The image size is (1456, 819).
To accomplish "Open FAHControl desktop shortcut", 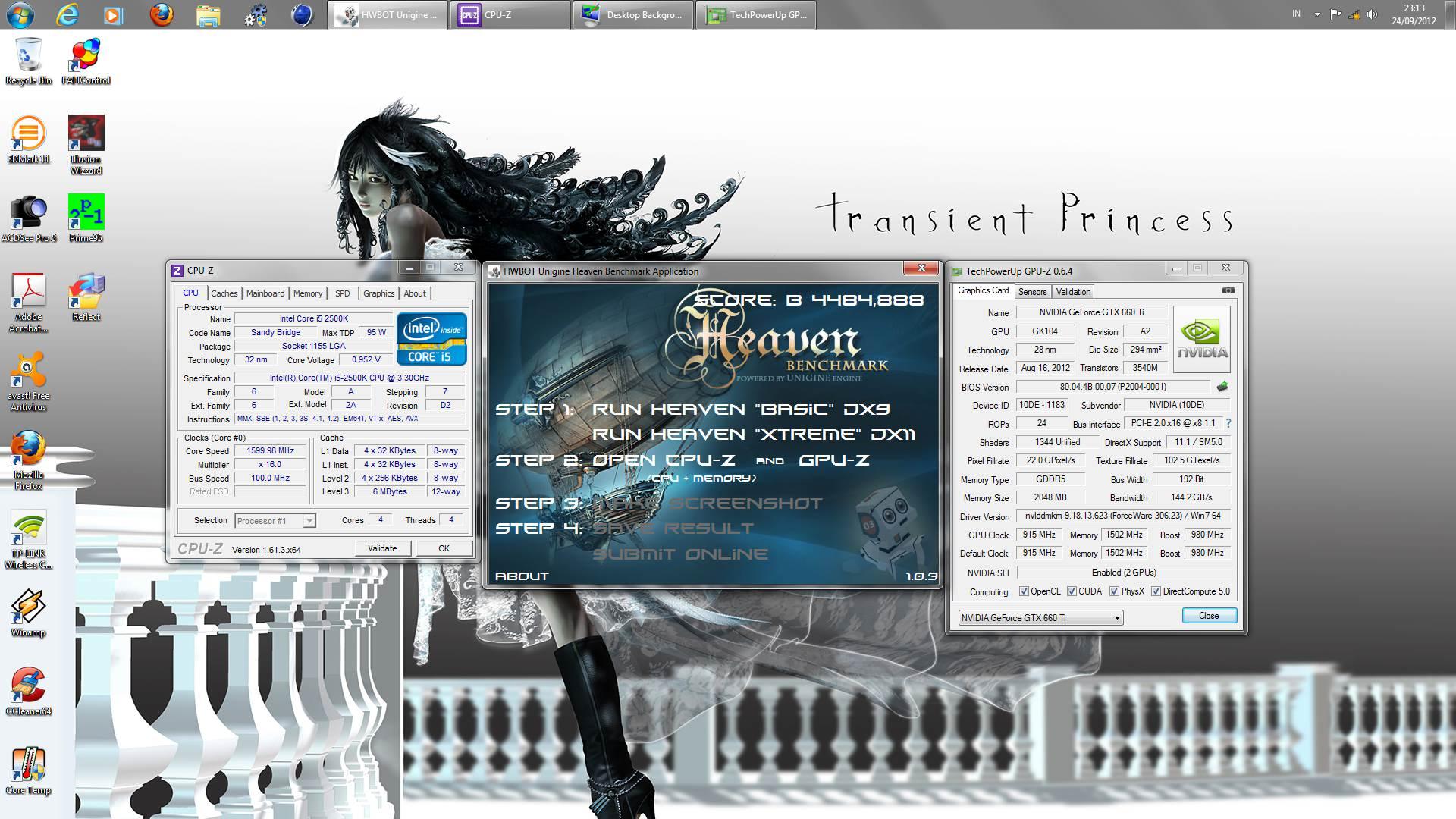I will point(86,62).
